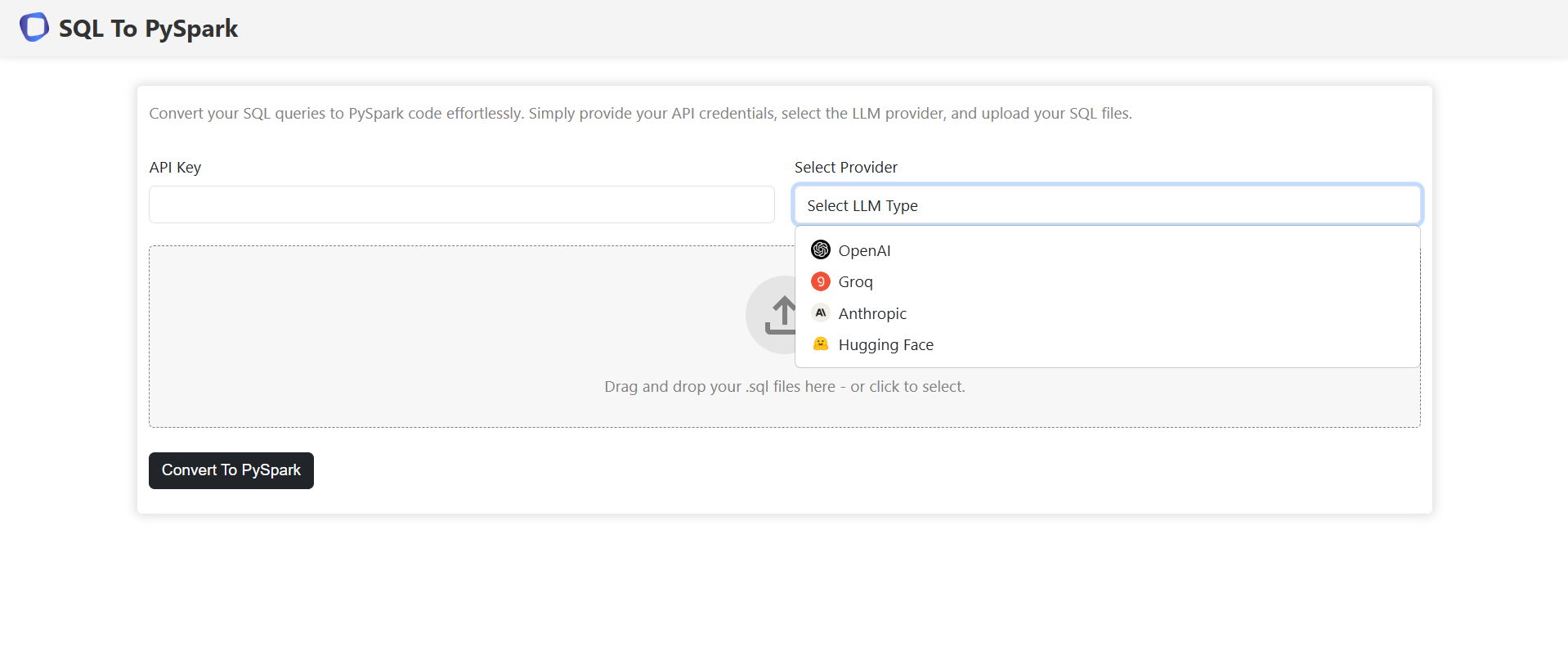This screenshot has height=665, width=1568.
Task: Click the drag and drop .sql files text
Action: coord(785,386)
